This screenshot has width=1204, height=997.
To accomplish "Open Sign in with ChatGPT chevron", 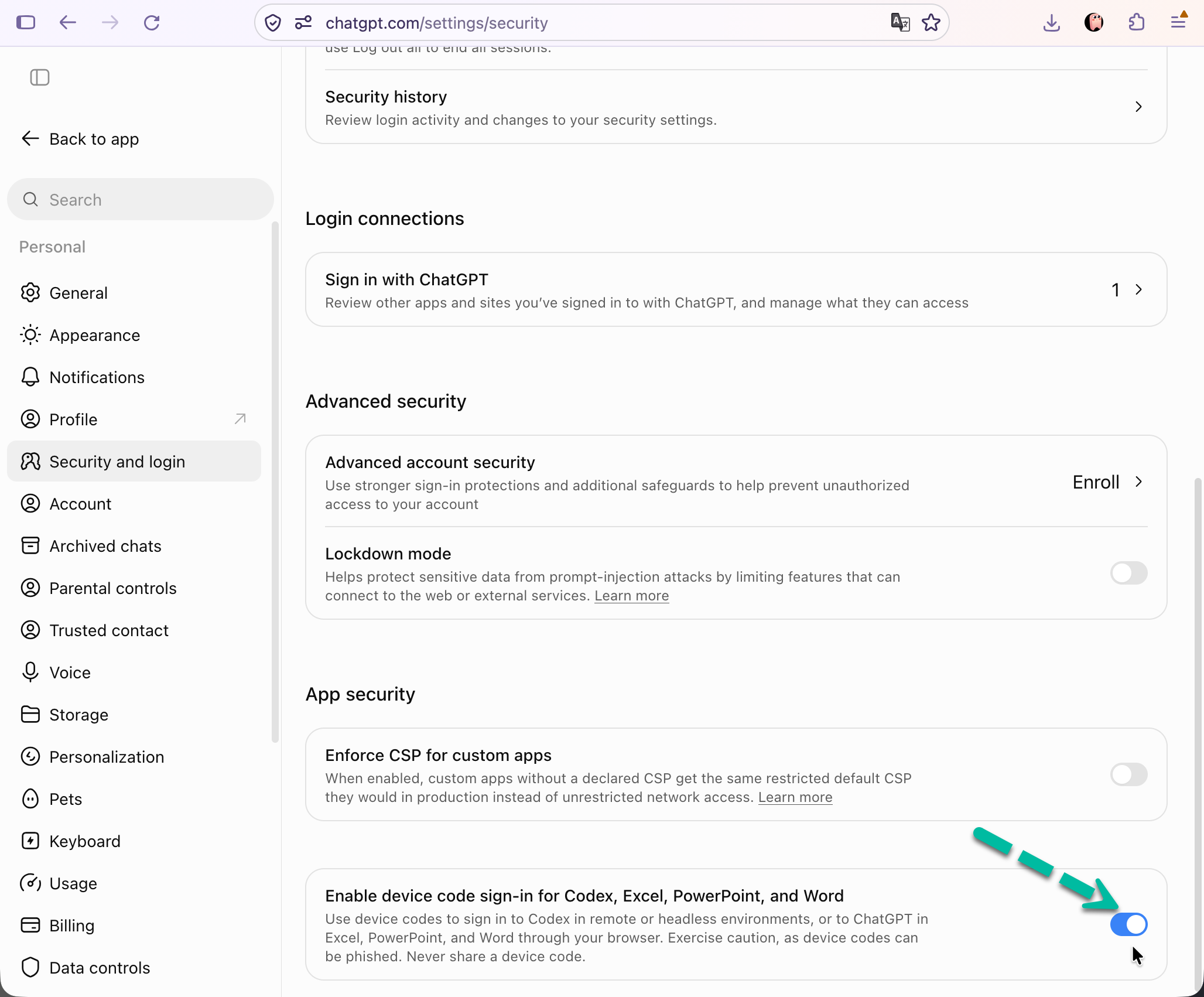I will [x=1138, y=289].
